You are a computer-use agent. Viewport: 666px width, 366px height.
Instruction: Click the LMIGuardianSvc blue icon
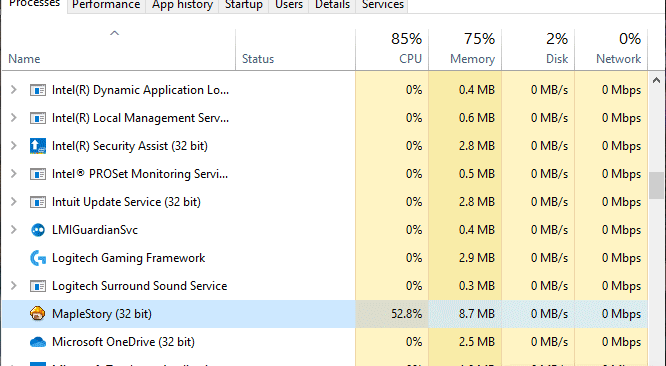[x=37, y=230]
